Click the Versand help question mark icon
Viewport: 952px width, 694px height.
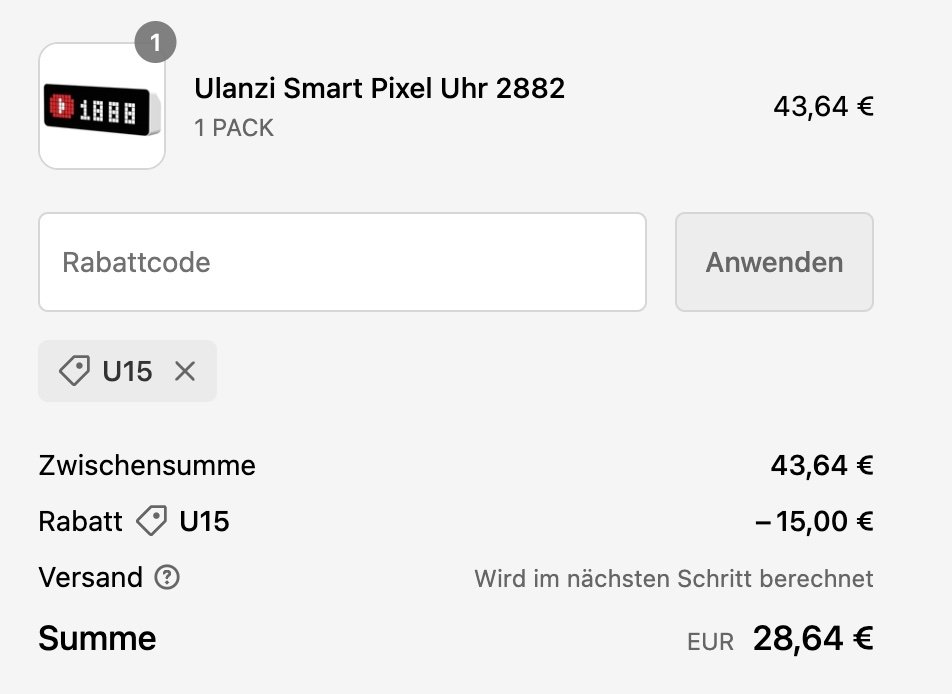(167, 577)
